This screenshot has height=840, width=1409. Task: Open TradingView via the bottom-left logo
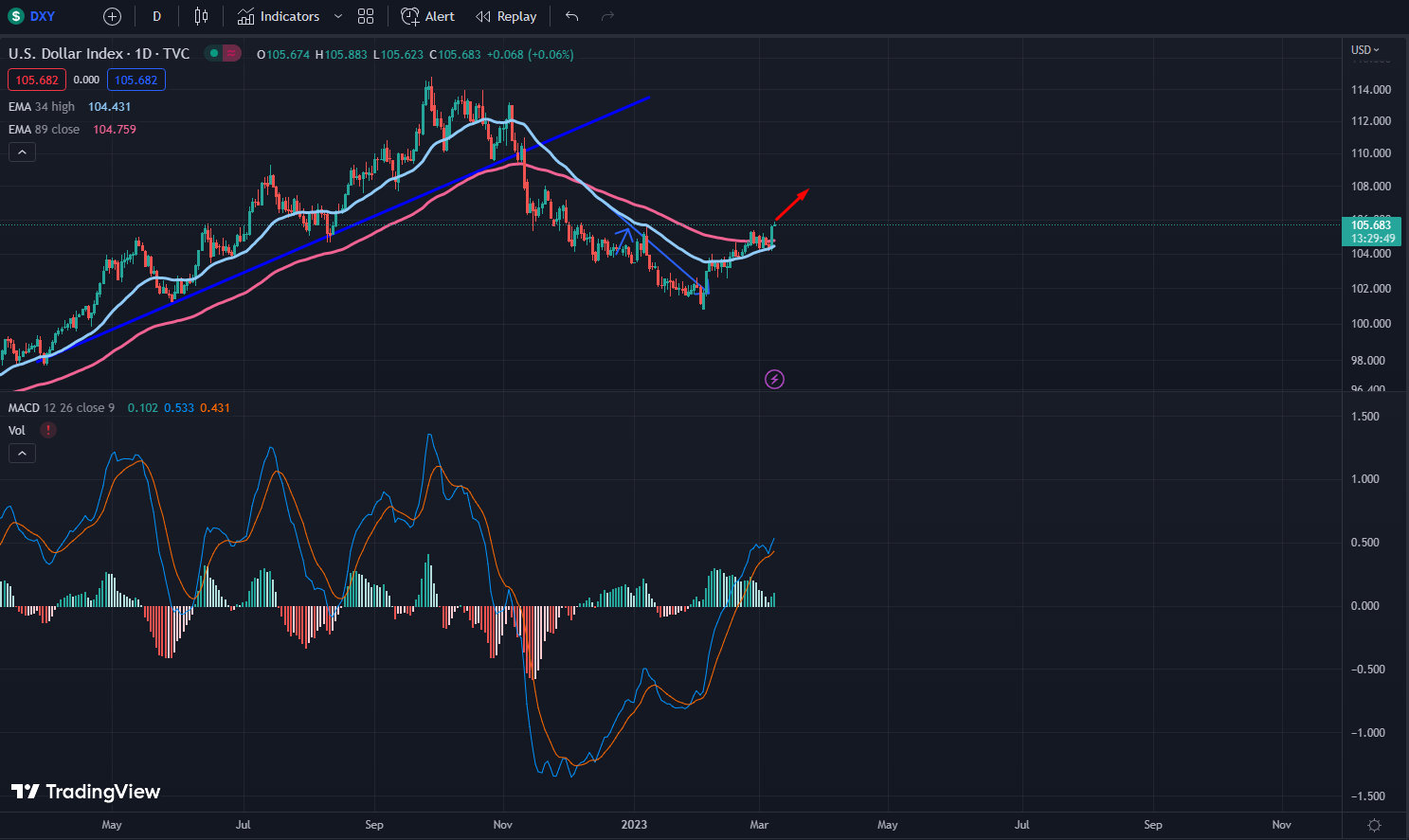[x=85, y=792]
